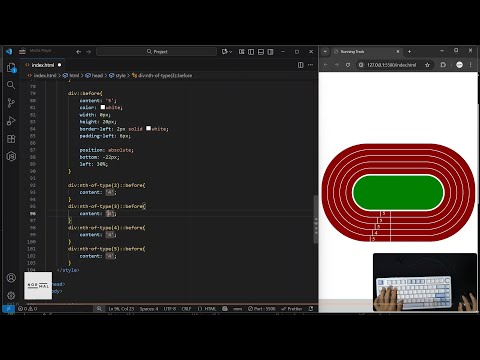Screen dimensions: 480x360
Task: Open the Chrome three-dot menu
Action: (471, 65)
